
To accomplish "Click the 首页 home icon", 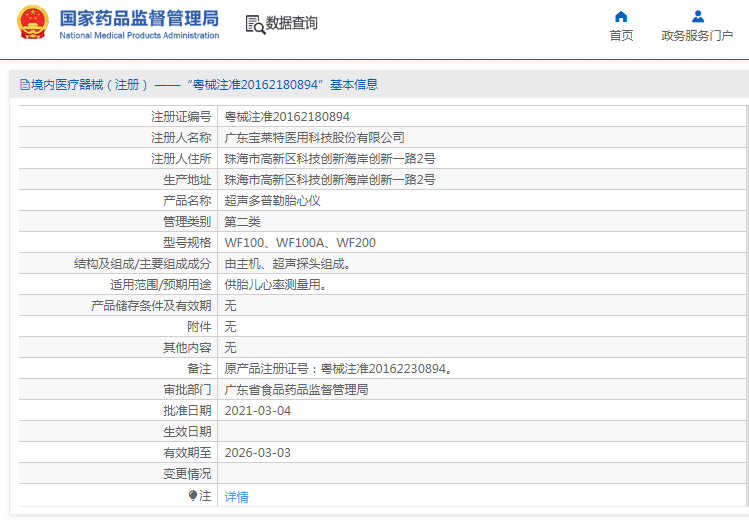I will 621,17.
